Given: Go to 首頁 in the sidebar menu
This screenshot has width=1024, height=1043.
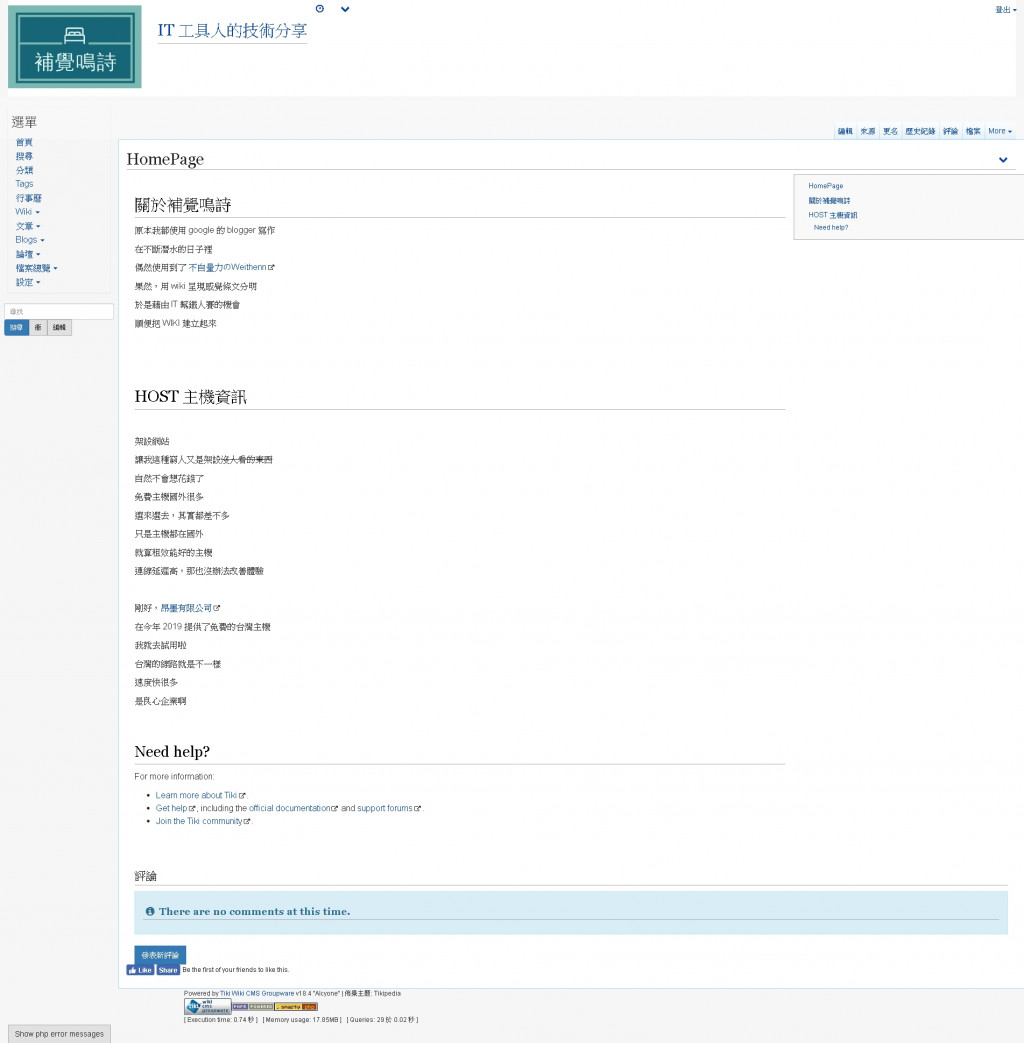Looking at the screenshot, I should tap(24, 142).
